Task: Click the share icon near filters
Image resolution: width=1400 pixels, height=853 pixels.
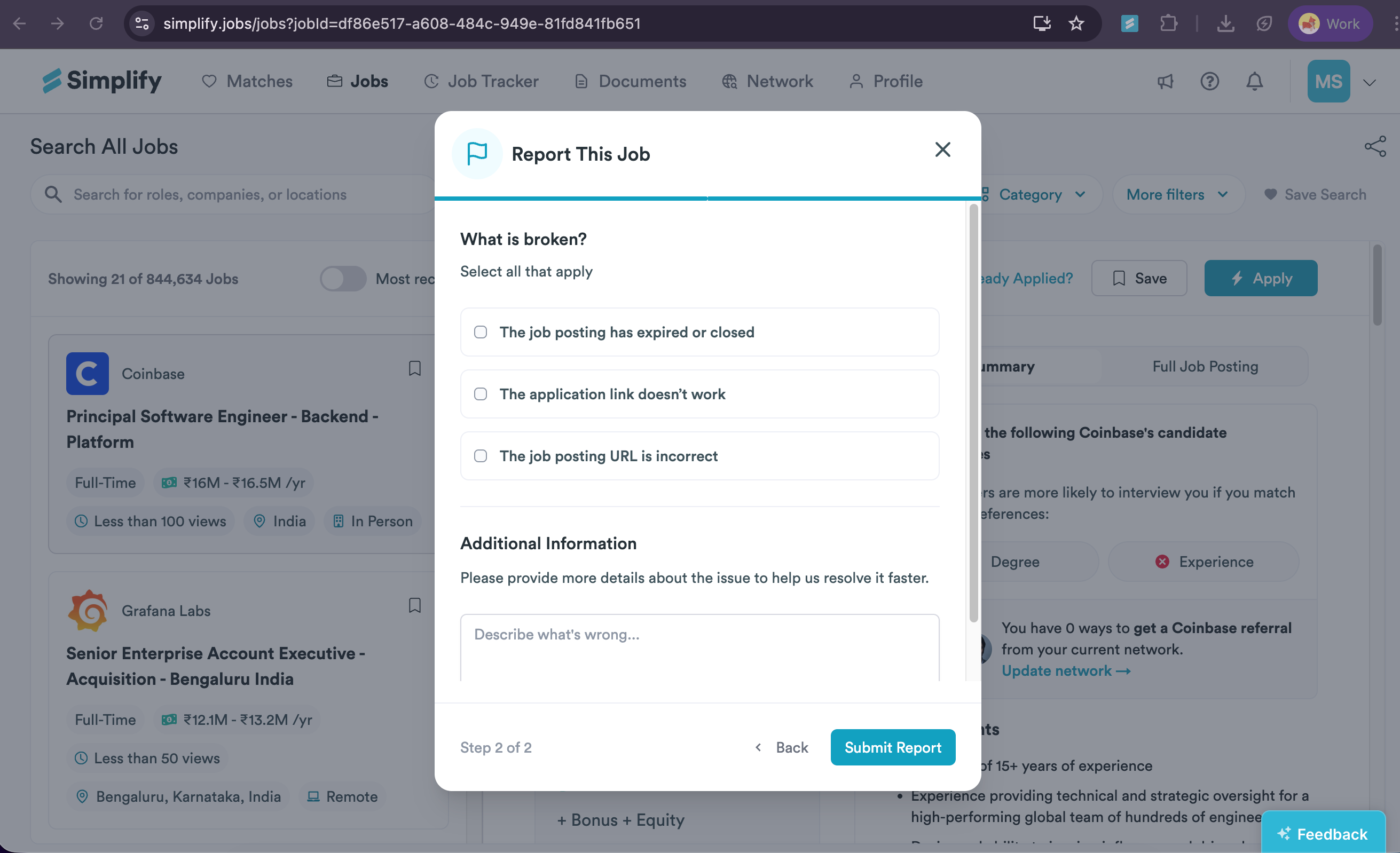Action: [x=1375, y=146]
